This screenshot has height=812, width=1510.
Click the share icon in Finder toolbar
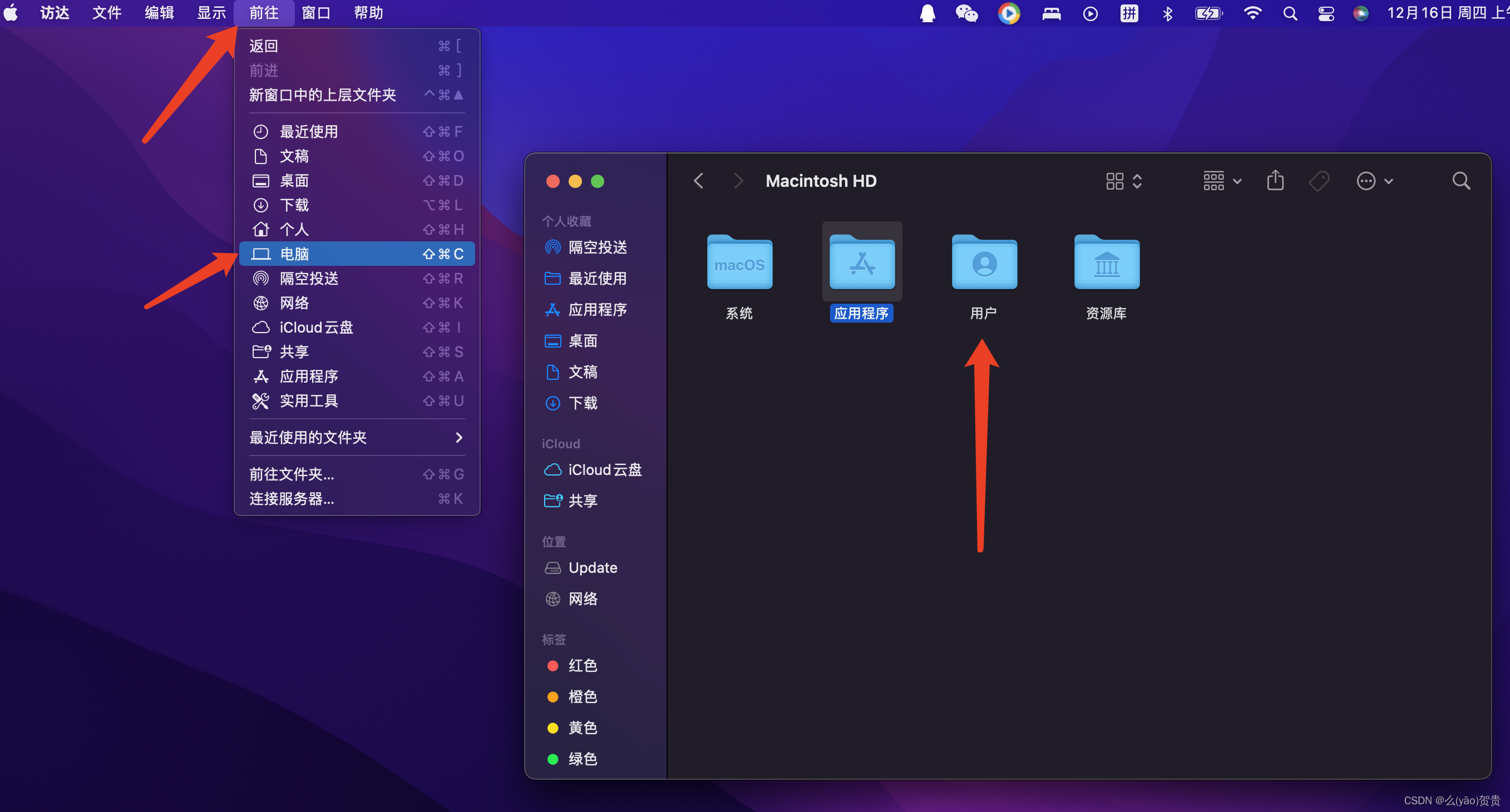click(x=1275, y=180)
